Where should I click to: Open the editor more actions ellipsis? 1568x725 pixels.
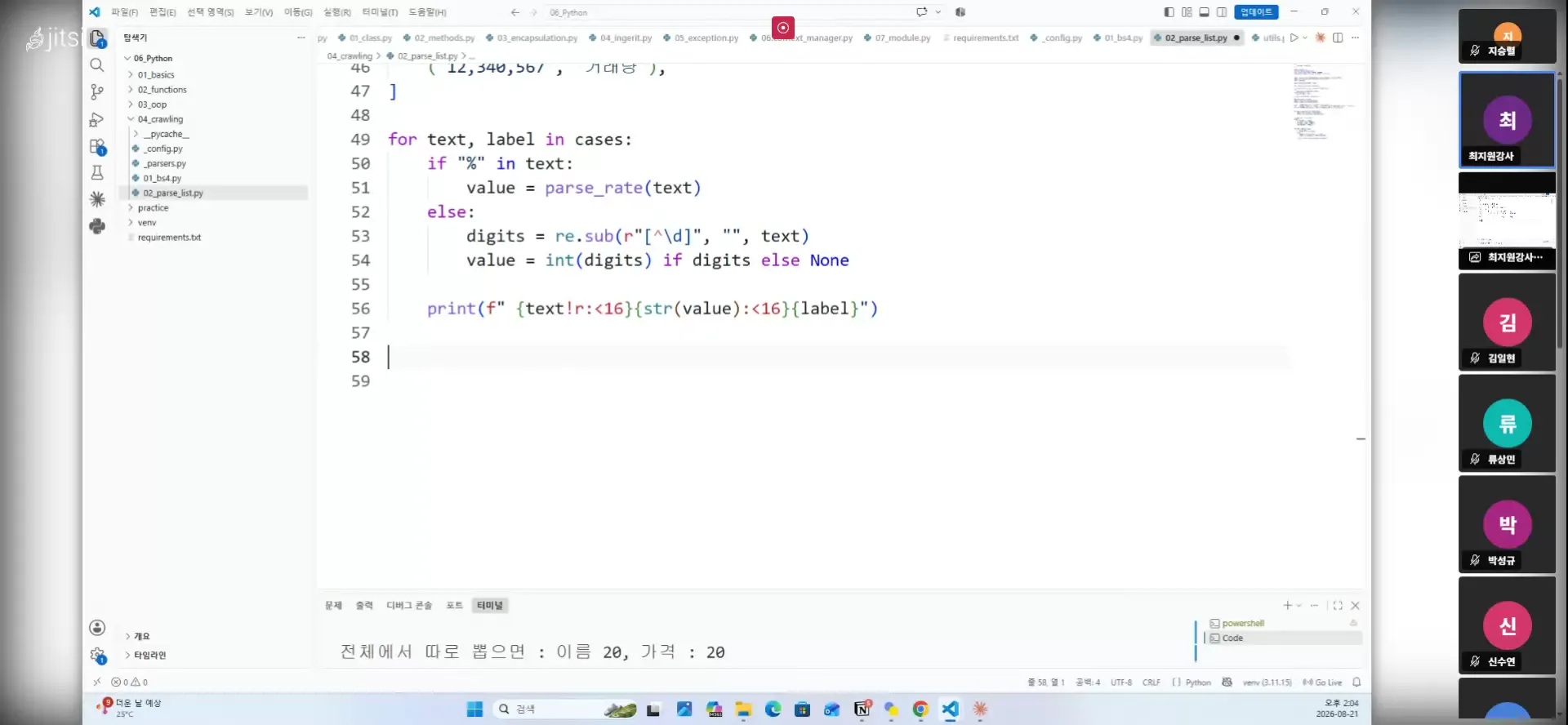(x=1355, y=38)
